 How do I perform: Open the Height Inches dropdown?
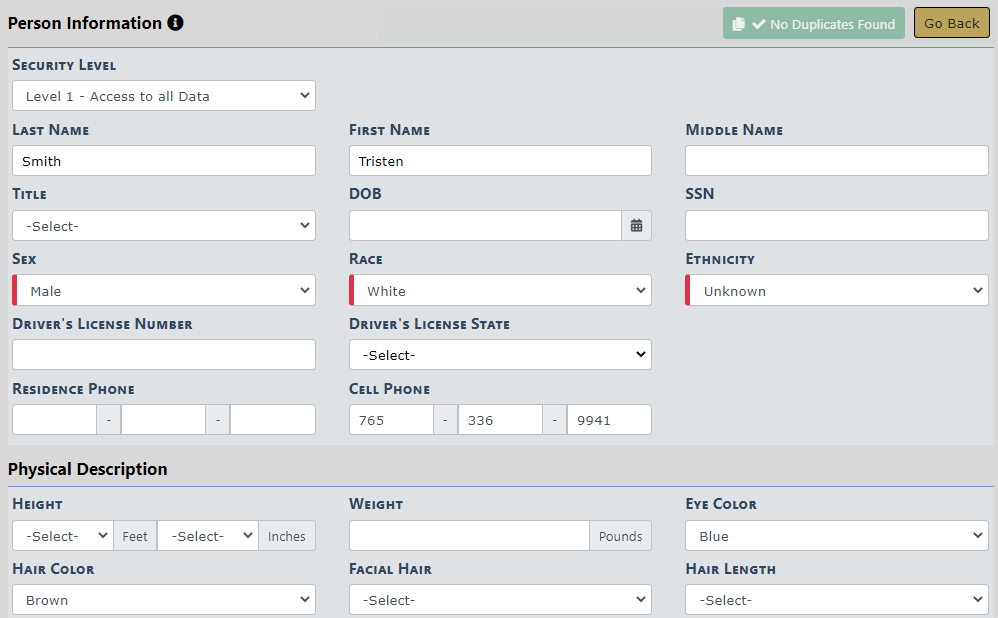coord(207,536)
